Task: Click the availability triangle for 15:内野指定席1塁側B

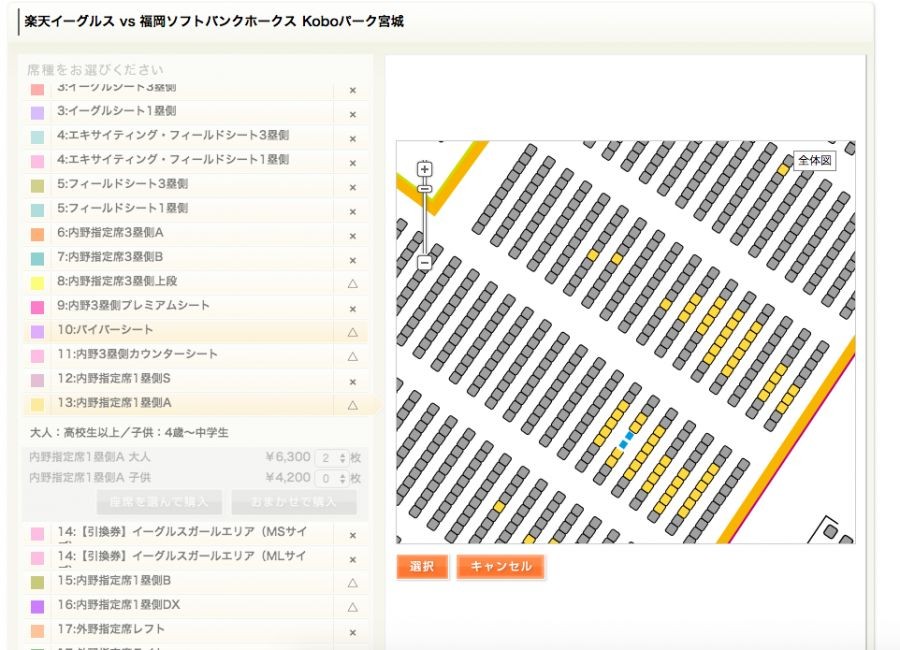Action: (x=353, y=583)
